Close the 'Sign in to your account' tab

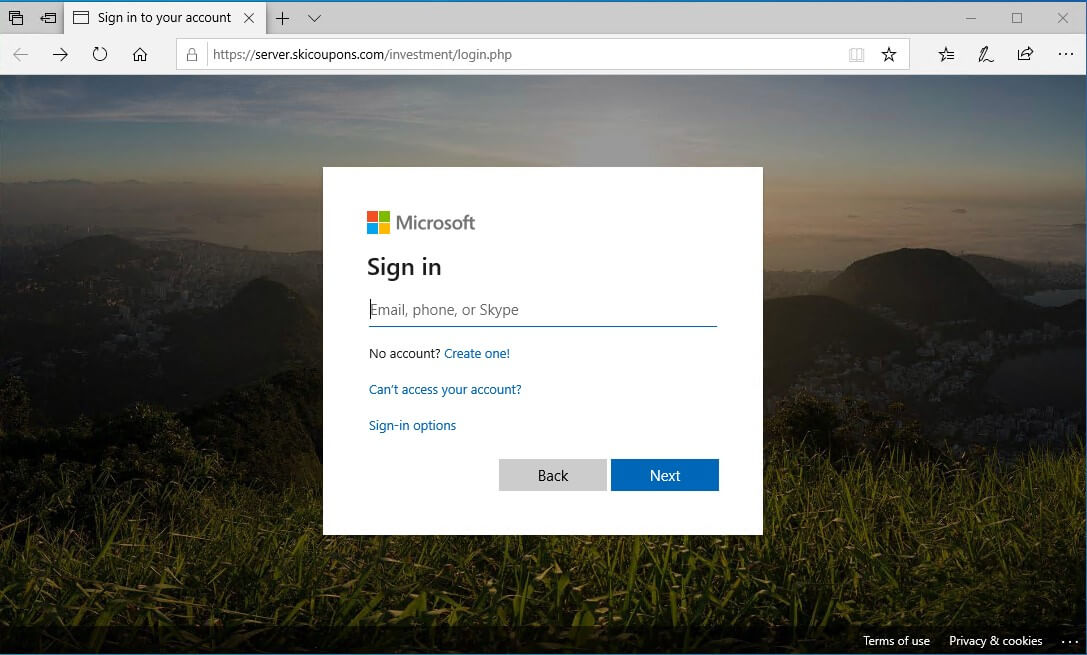pos(249,18)
